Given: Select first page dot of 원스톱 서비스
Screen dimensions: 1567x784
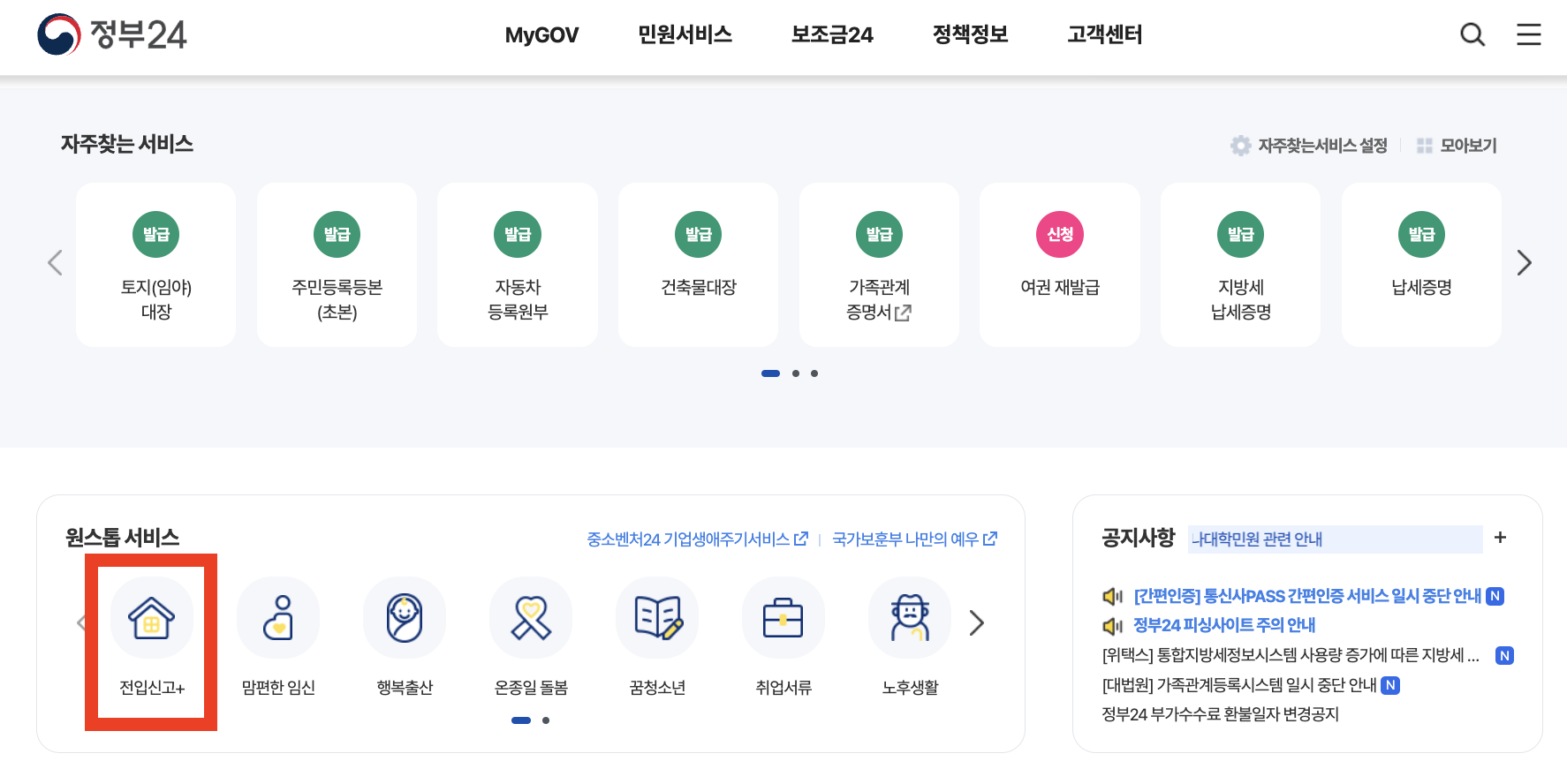Looking at the screenshot, I should 521,720.
